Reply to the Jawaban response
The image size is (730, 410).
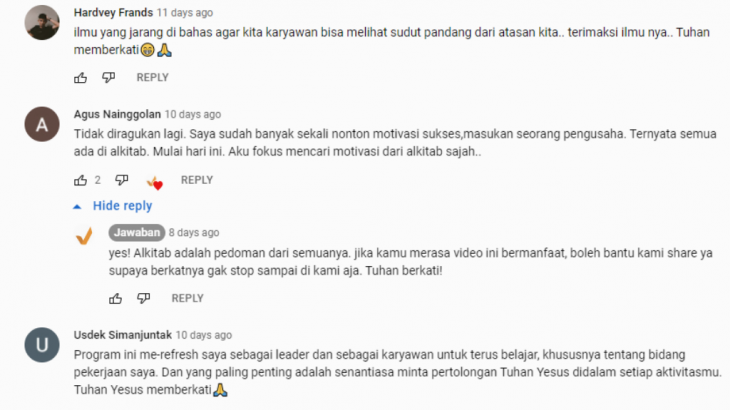coord(187,298)
